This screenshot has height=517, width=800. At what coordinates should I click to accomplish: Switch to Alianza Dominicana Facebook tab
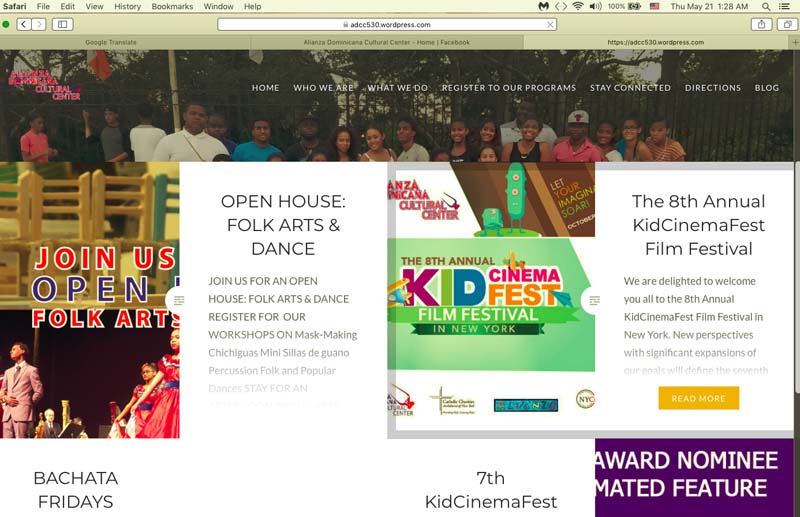tap(387, 42)
